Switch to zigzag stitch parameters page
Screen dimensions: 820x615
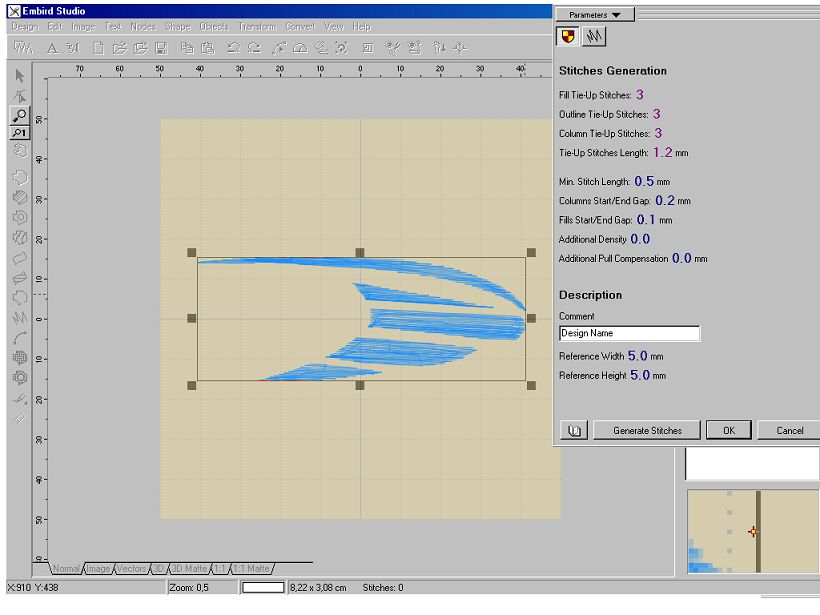pos(594,37)
